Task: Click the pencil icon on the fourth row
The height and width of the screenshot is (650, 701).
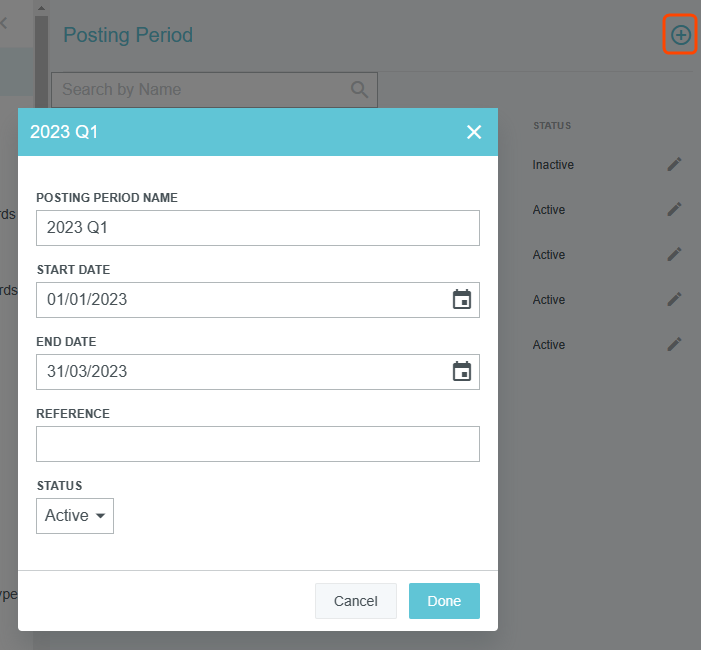Action: 675,299
